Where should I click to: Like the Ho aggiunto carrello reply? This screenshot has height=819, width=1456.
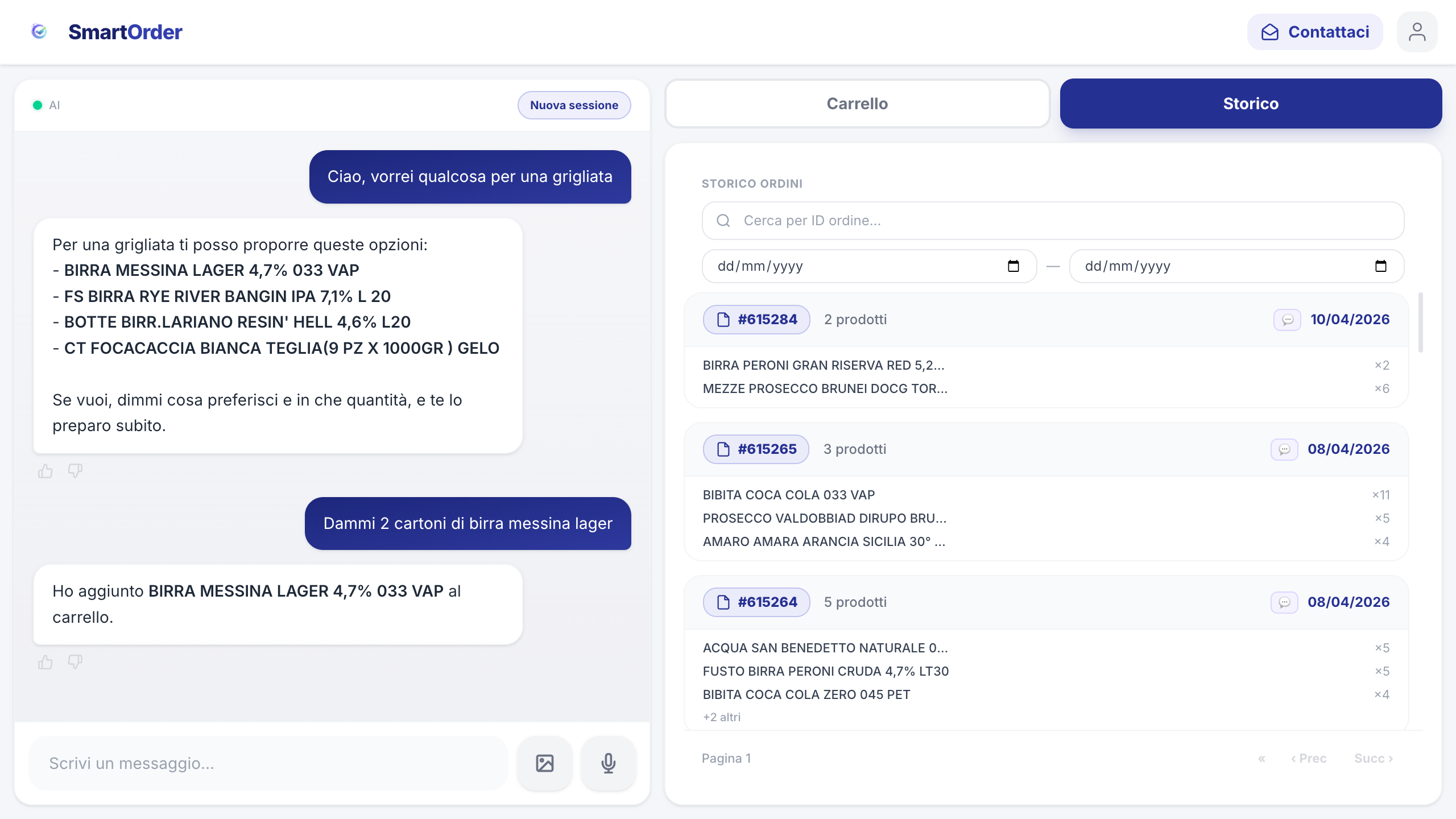45,662
